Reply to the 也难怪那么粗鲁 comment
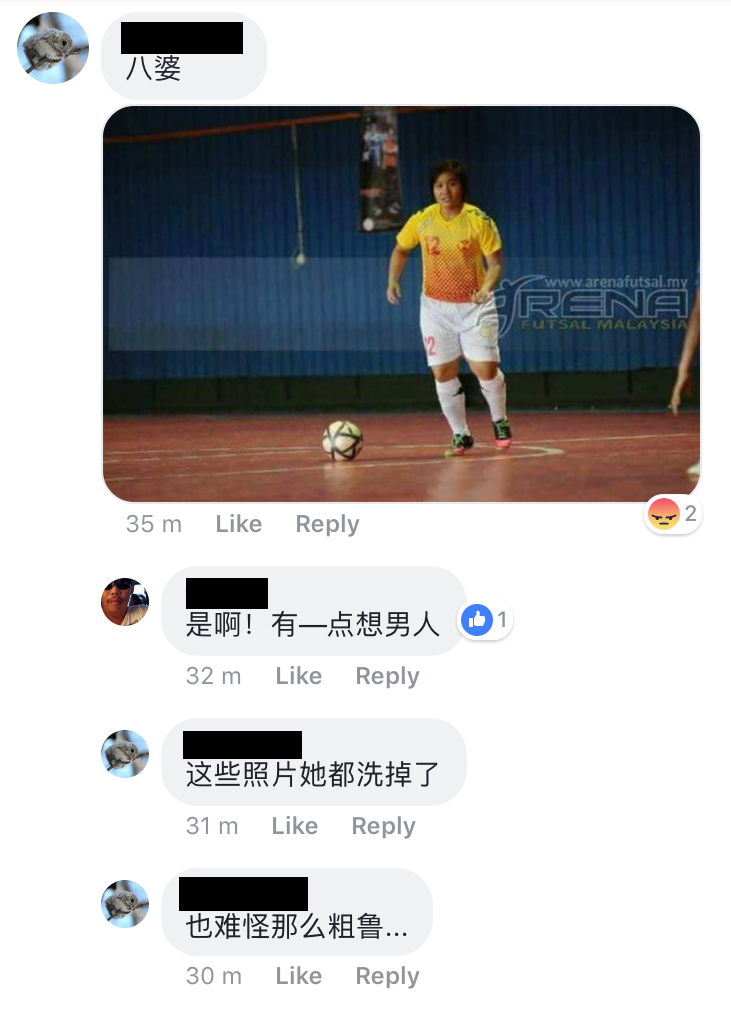 (387, 976)
